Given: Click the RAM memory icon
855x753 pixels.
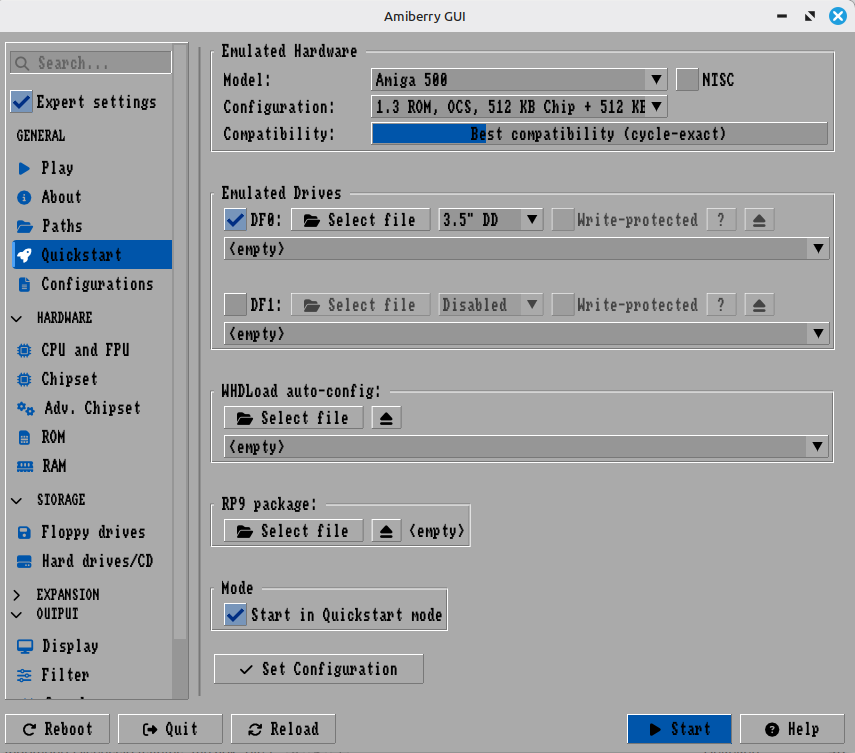Looking at the screenshot, I should tap(25, 466).
